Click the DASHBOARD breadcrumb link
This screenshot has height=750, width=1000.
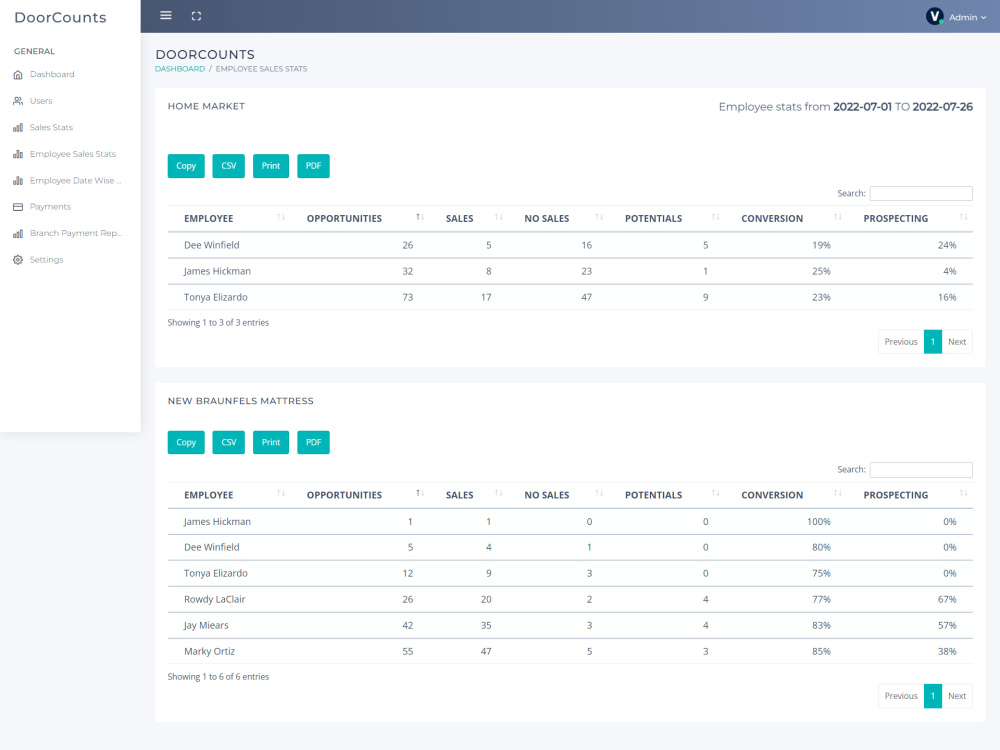click(x=180, y=69)
